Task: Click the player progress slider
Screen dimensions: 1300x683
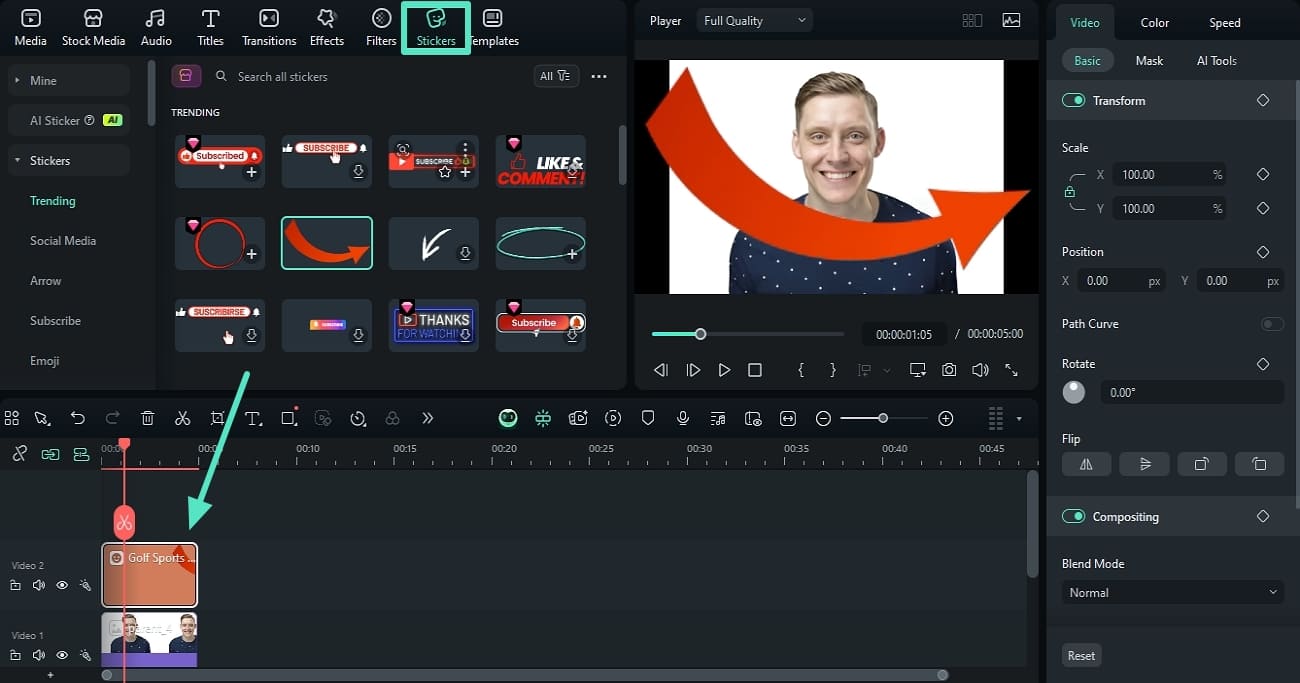Action: 748,334
